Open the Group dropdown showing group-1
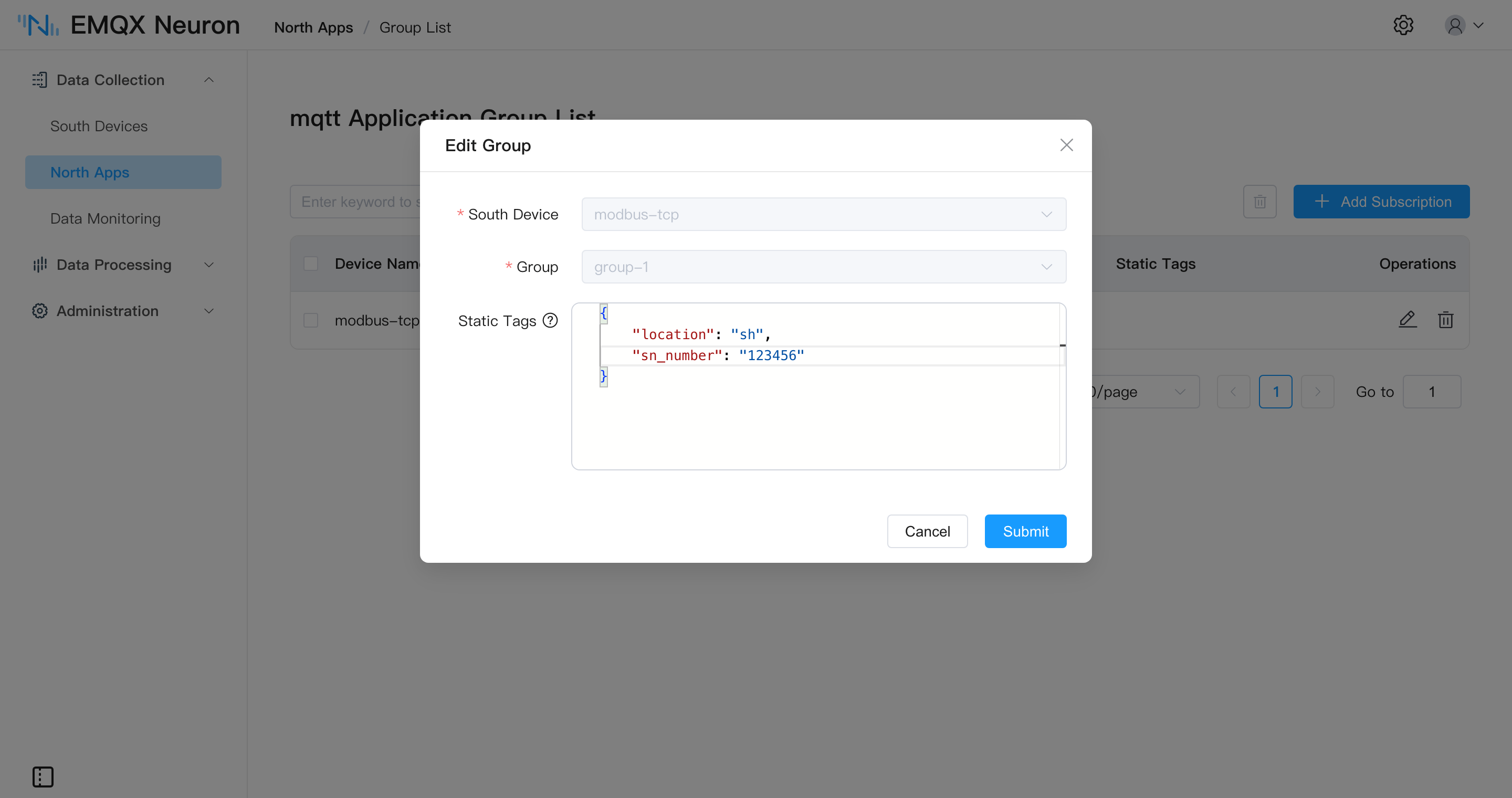Viewport: 1512px width, 798px height. 824,267
